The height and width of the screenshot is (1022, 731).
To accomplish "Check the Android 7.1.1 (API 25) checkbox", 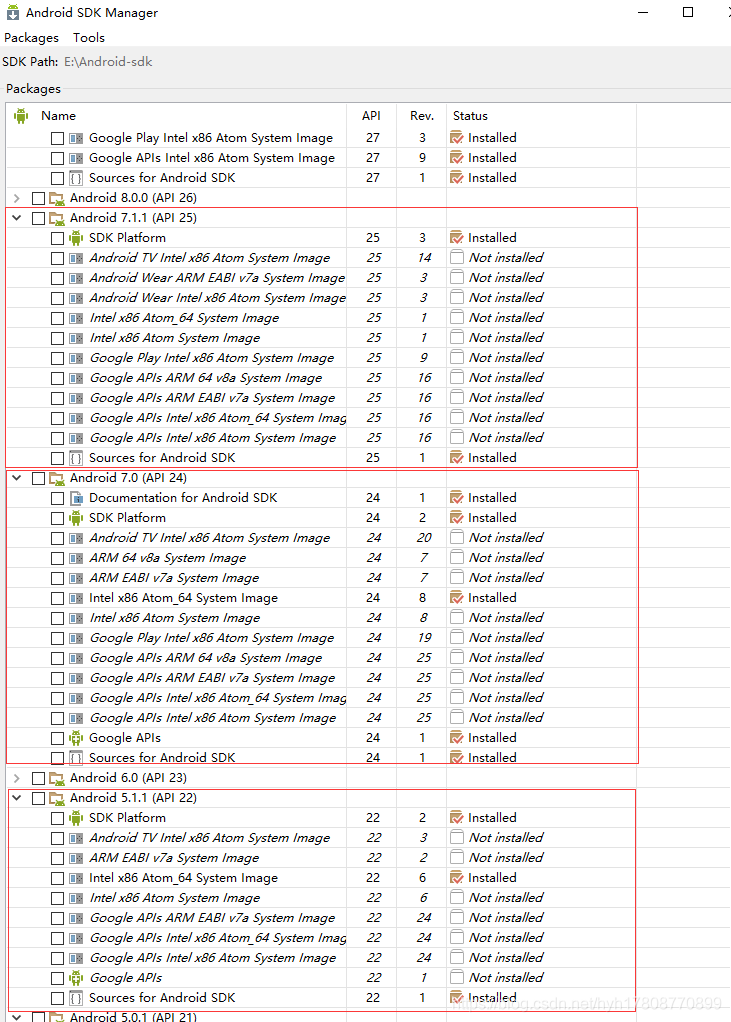I will point(38,218).
